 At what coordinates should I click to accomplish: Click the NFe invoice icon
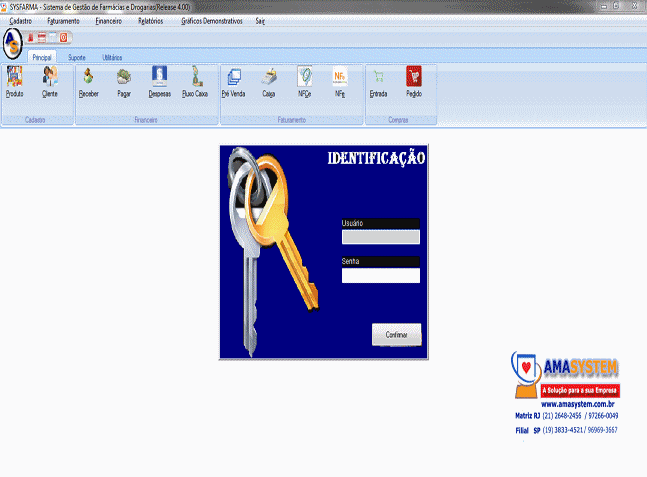tap(340, 79)
